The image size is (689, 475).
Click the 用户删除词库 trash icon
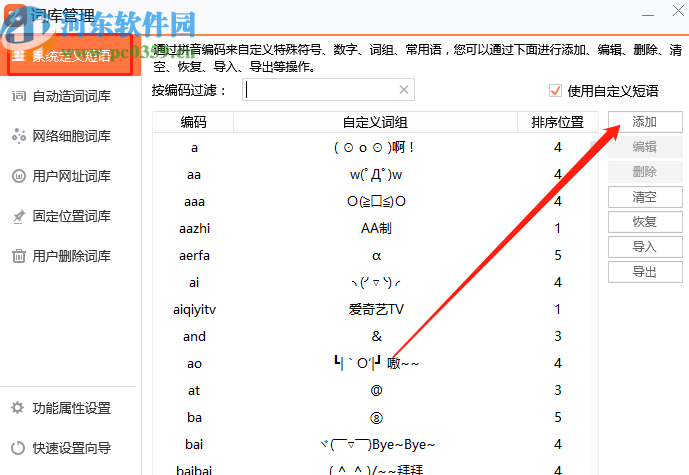click(x=19, y=256)
